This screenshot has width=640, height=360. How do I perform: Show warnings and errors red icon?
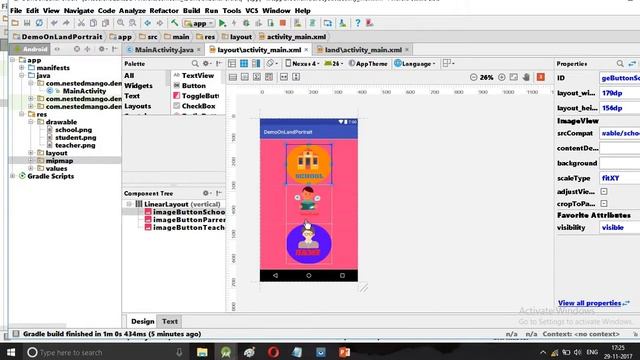(x=541, y=77)
